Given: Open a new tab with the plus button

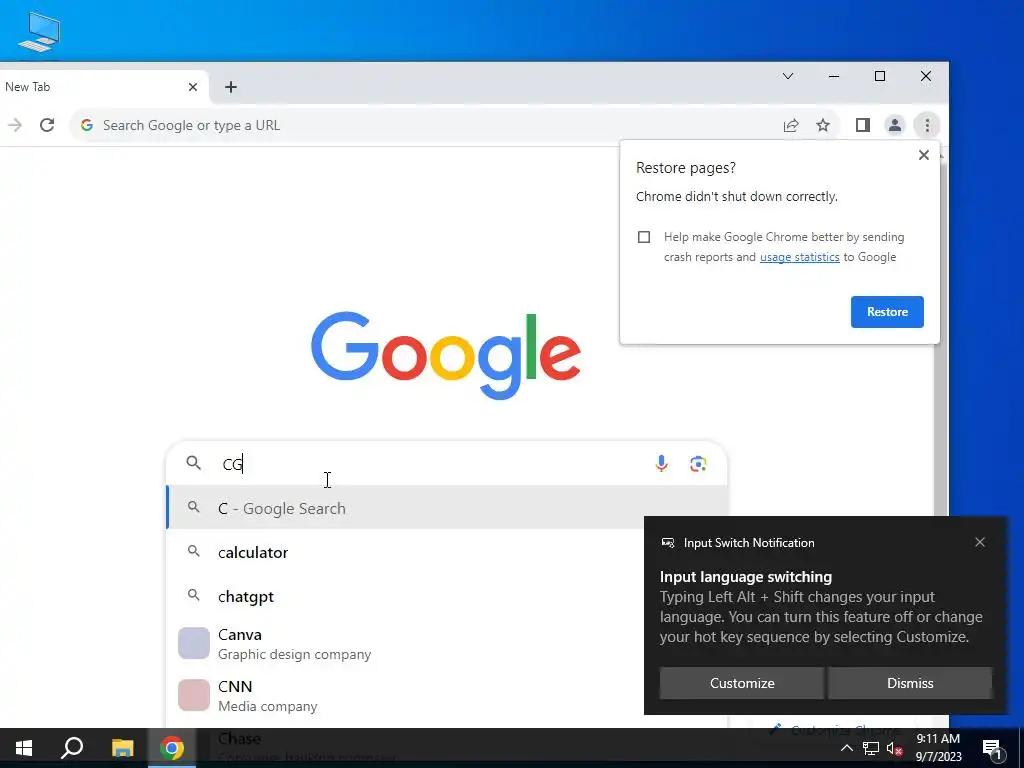Looking at the screenshot, I should 231,87.
